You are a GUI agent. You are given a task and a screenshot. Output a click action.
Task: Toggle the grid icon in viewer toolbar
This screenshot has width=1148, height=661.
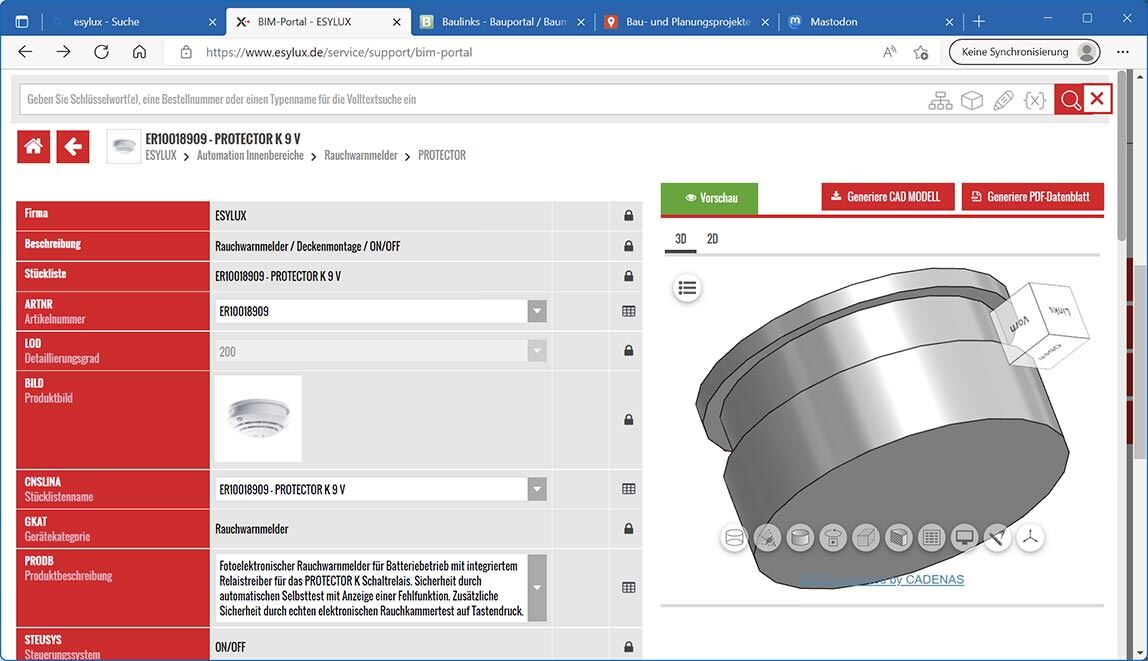[931, 538]
